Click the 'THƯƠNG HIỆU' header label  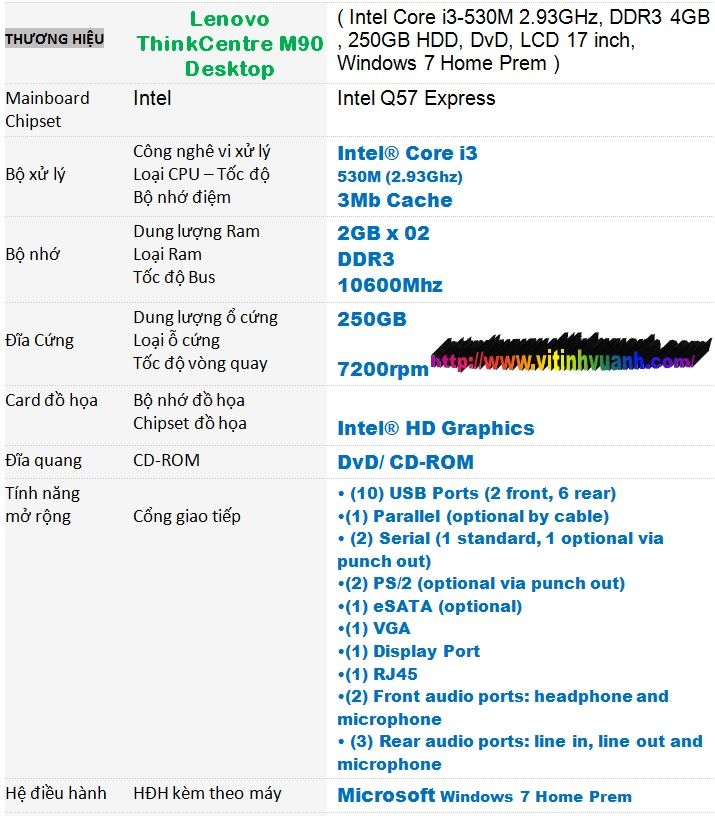pyautogui.click(x=54, y=39)
